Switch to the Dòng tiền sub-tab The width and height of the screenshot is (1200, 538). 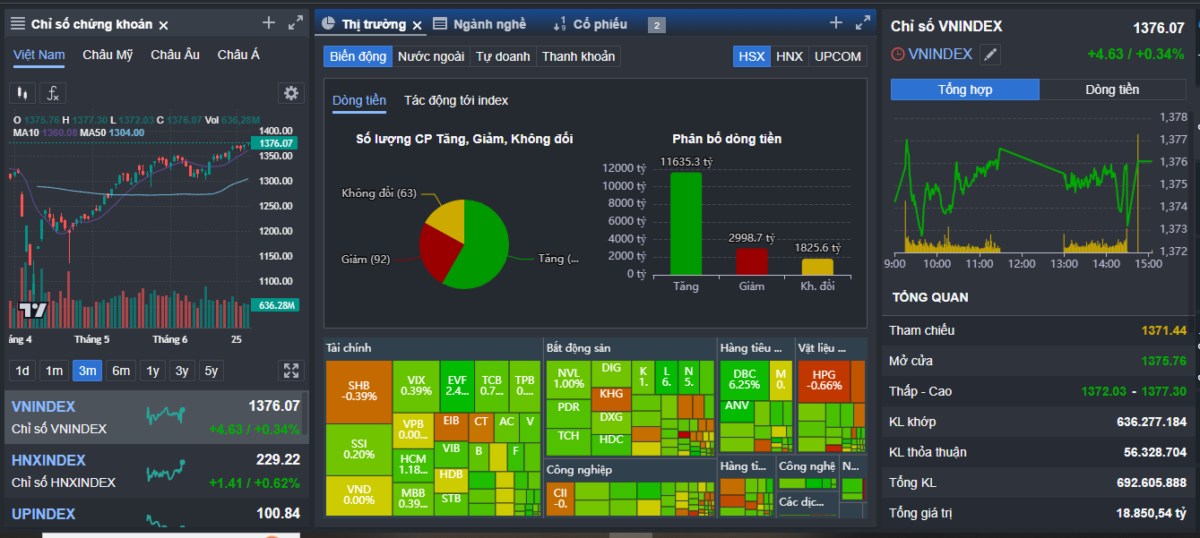pos(359,100)
